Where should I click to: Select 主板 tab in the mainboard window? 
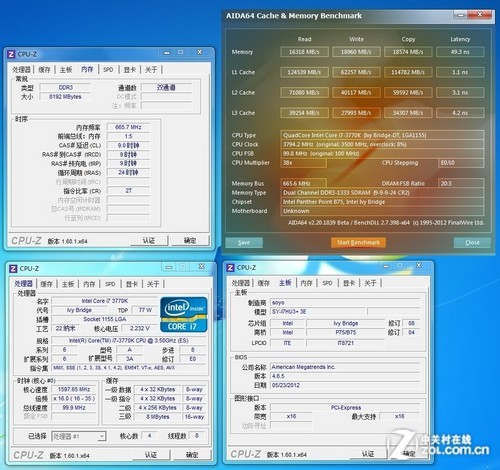(285, 283)
